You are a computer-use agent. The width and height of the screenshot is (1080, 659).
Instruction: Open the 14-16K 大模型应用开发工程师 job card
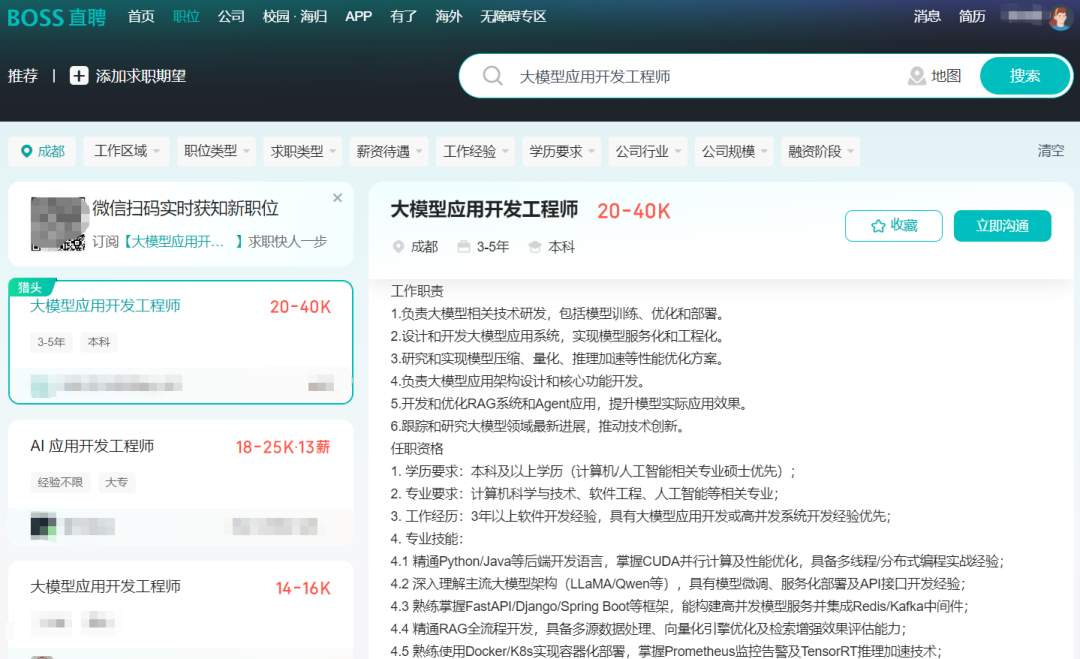click(x=180, y=609)
